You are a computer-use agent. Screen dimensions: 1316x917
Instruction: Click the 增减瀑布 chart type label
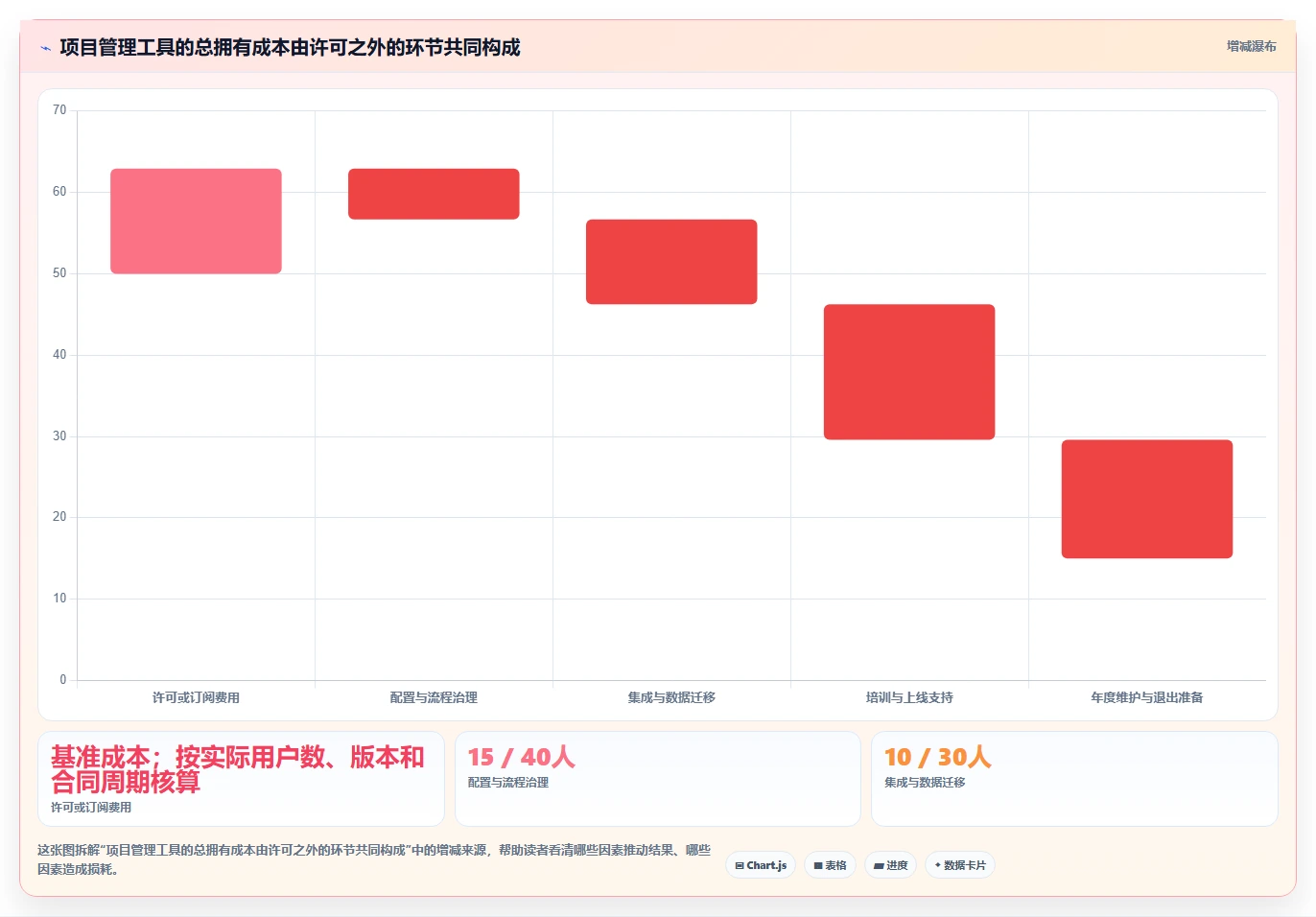[1251, 46]
